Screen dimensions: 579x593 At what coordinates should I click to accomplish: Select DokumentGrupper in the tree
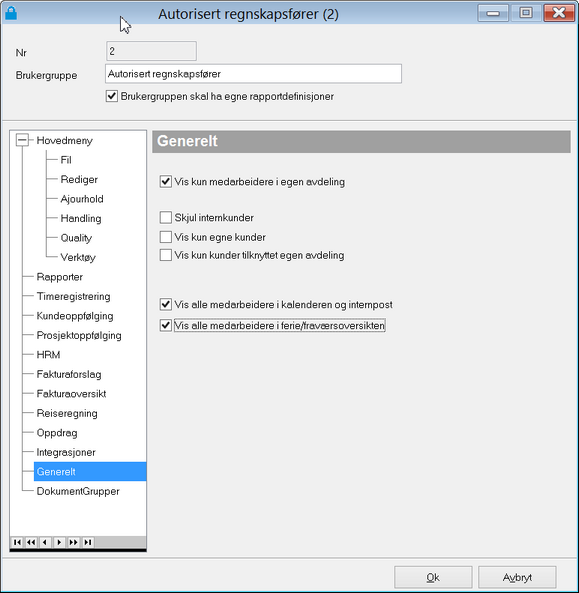click(78, 491)
